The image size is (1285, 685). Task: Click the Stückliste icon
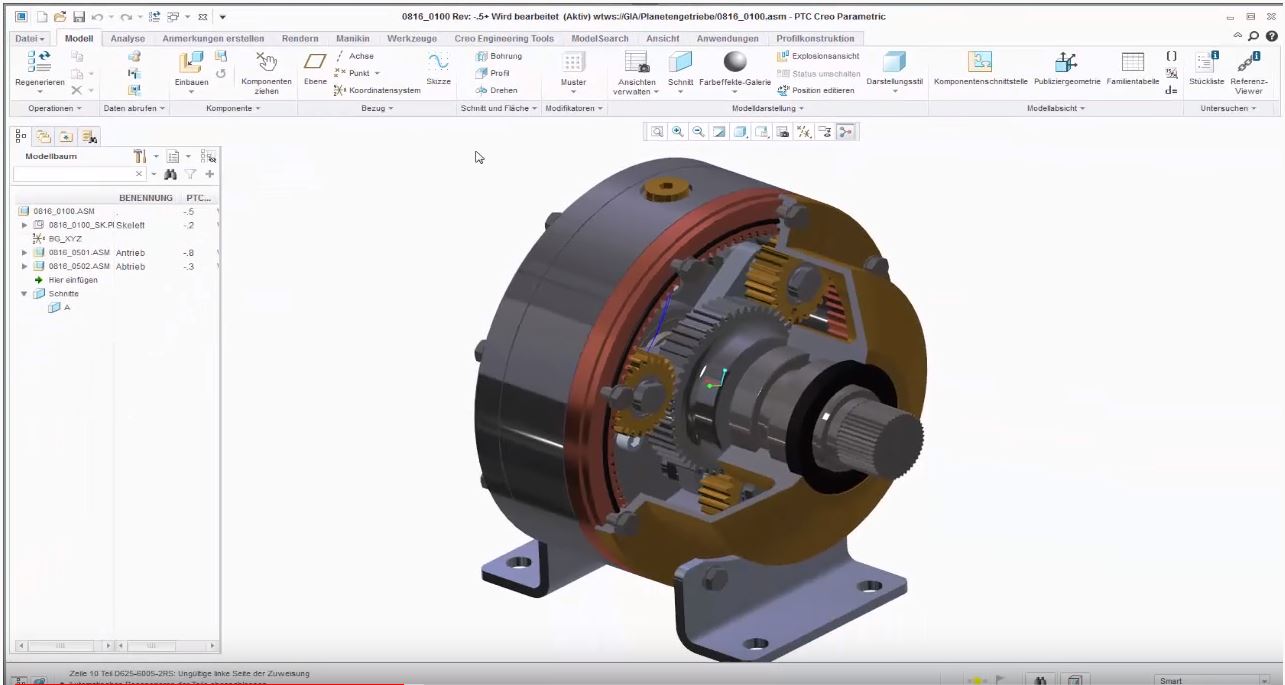1206,63
